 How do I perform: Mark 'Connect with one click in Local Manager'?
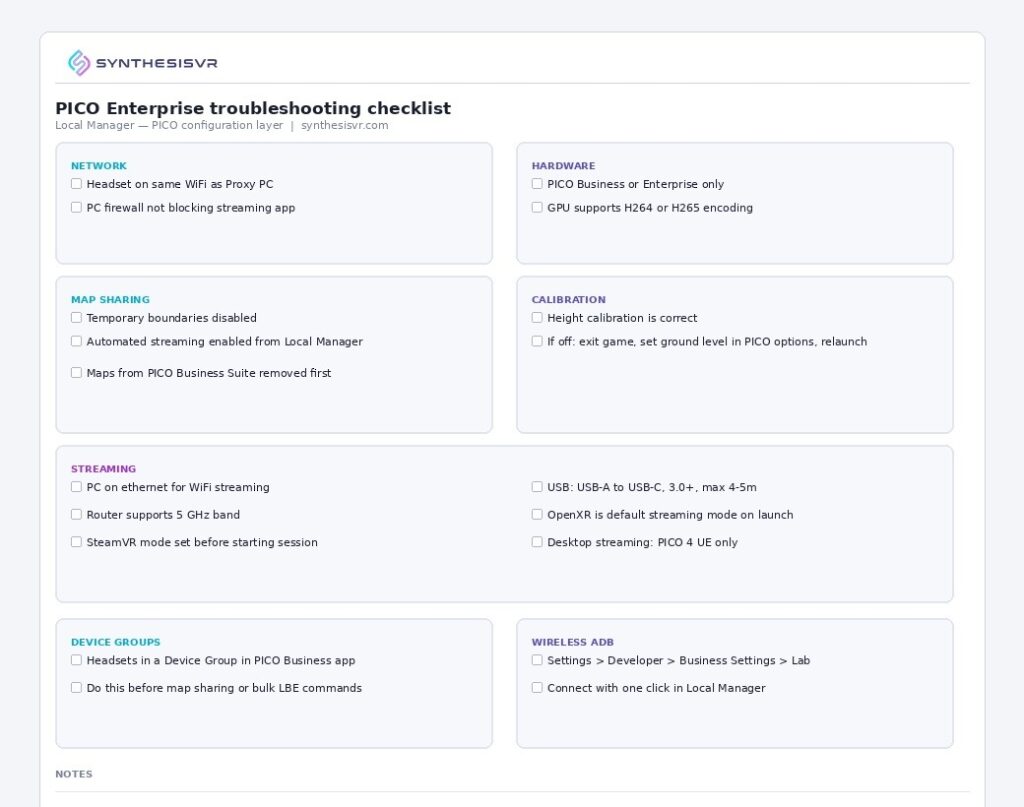pyautogui.click(x=537, y=688)
